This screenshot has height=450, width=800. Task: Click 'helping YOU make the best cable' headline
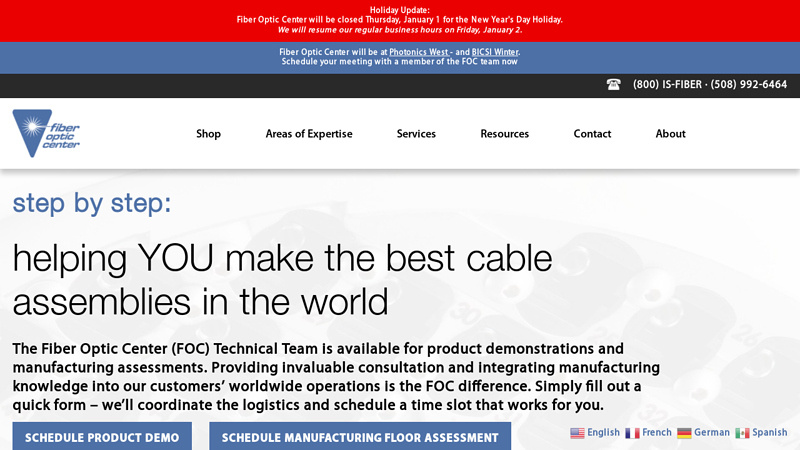click(x=282, y=258)
